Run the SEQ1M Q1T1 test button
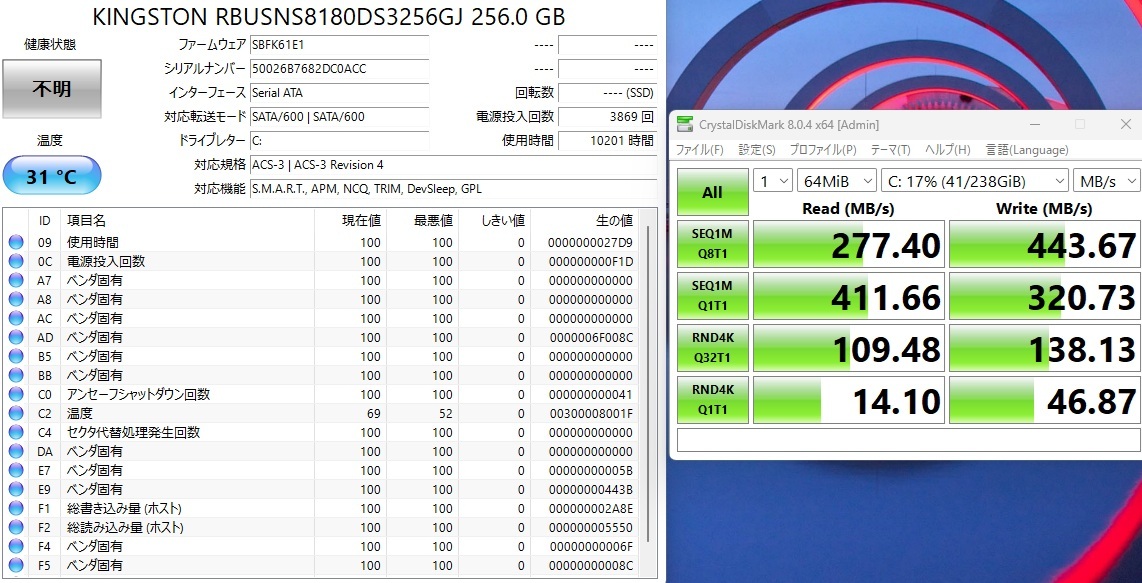This screenshot has height=583, width=1142. tap(713, 296)
